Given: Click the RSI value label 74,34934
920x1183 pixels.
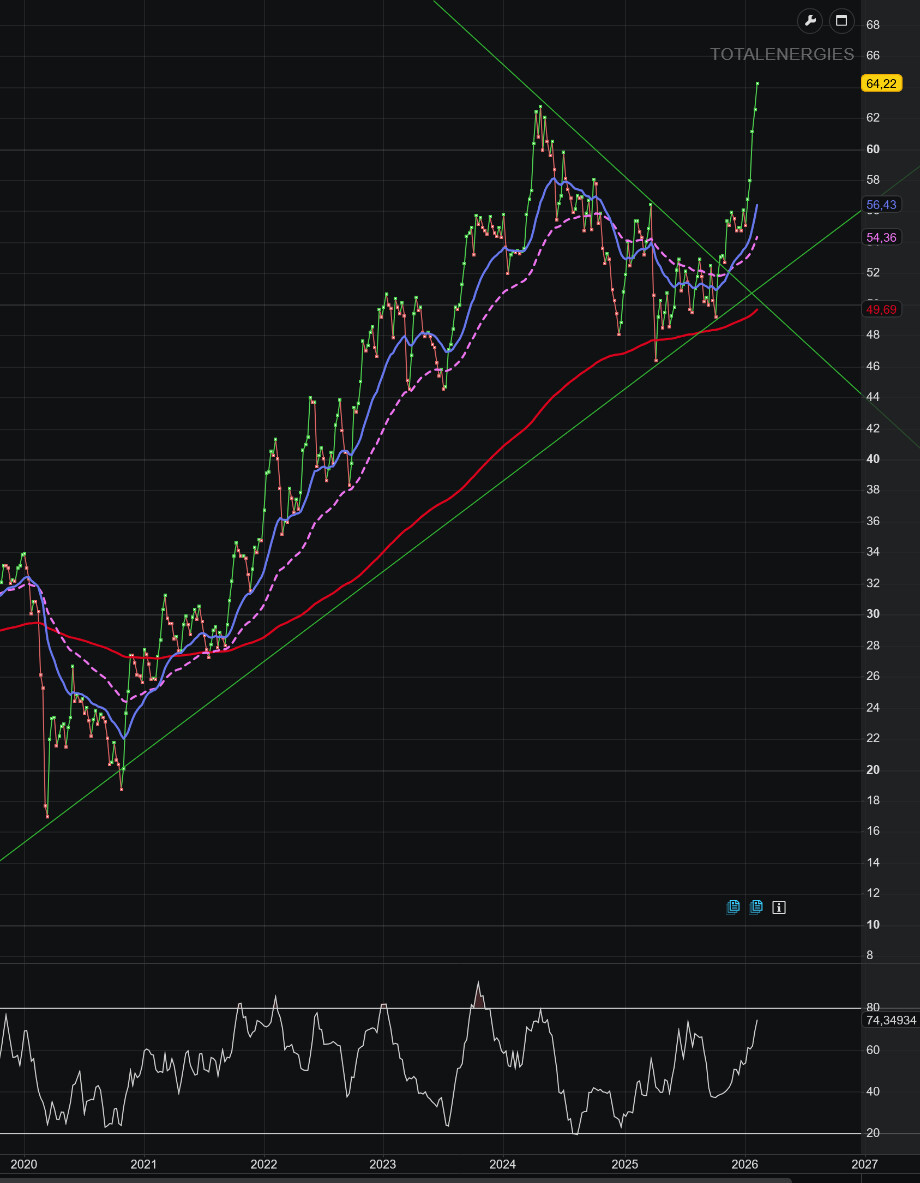Looking at the screenshot, I should (x=889, y=1020).
